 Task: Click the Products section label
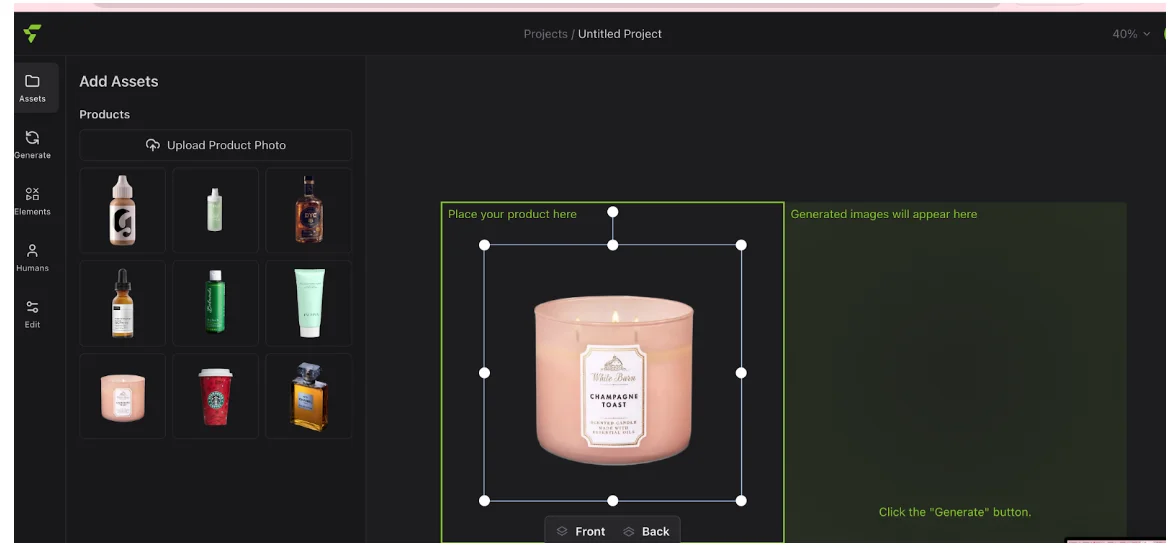pos(105,114)
